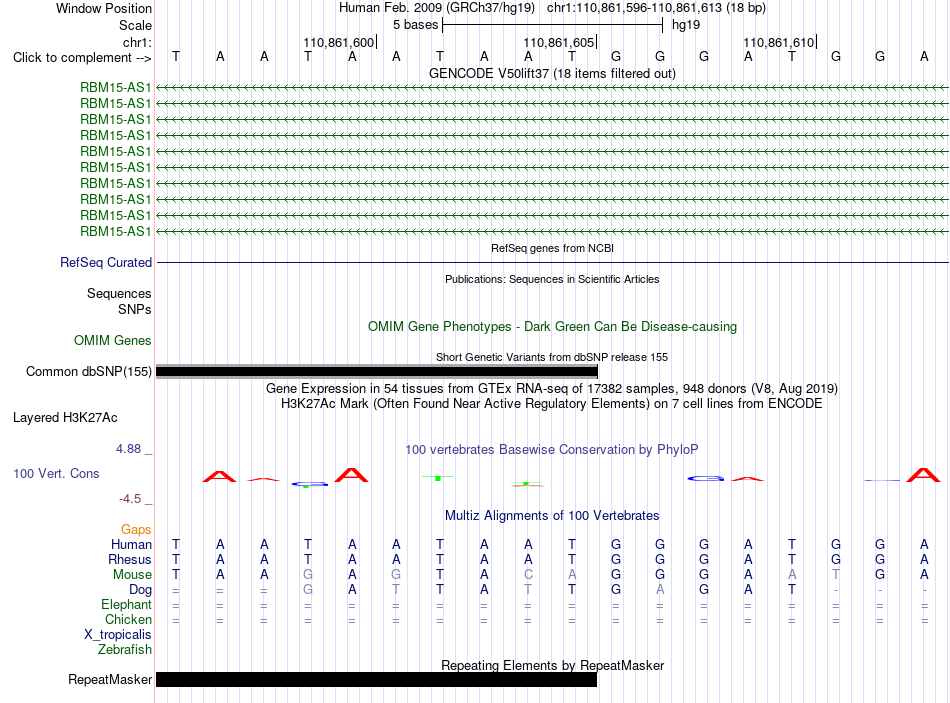Open the OMIM Genes track label
This screenshot has width=950, height=703.
tap(113, 341)
